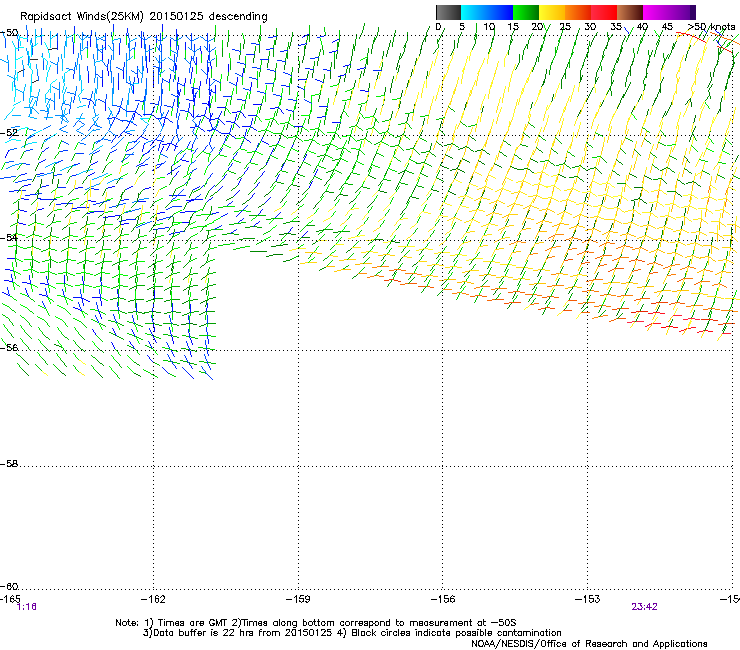Click the '>50 knots' legend label
This screenshot has width=740, height=650.
pos(711,27)
